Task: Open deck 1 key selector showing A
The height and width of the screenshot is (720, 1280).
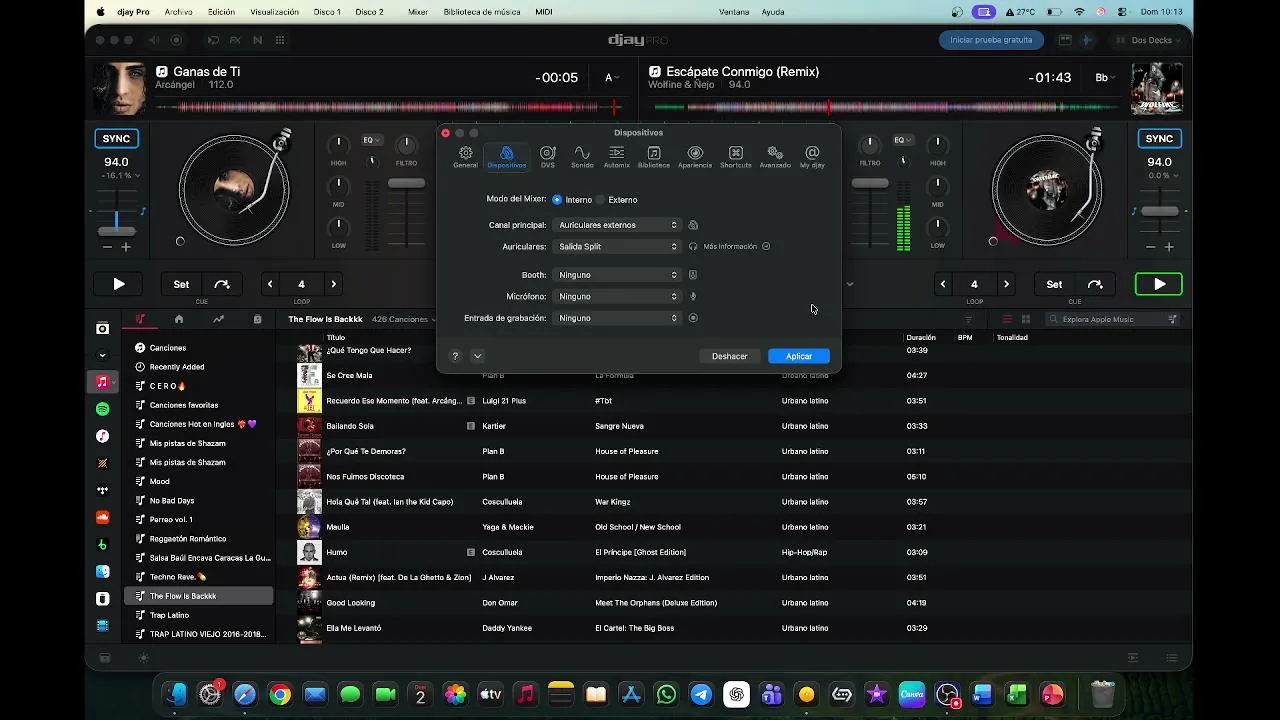Action: [612, 77]
